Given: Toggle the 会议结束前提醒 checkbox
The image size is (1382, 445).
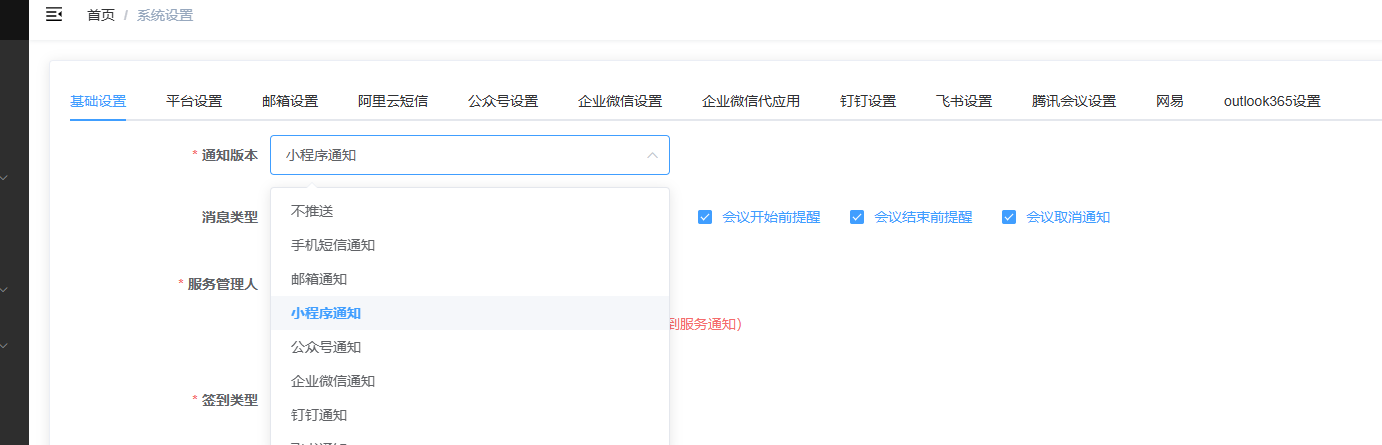Looking at the screenshot, I should [x=857, y=217].
